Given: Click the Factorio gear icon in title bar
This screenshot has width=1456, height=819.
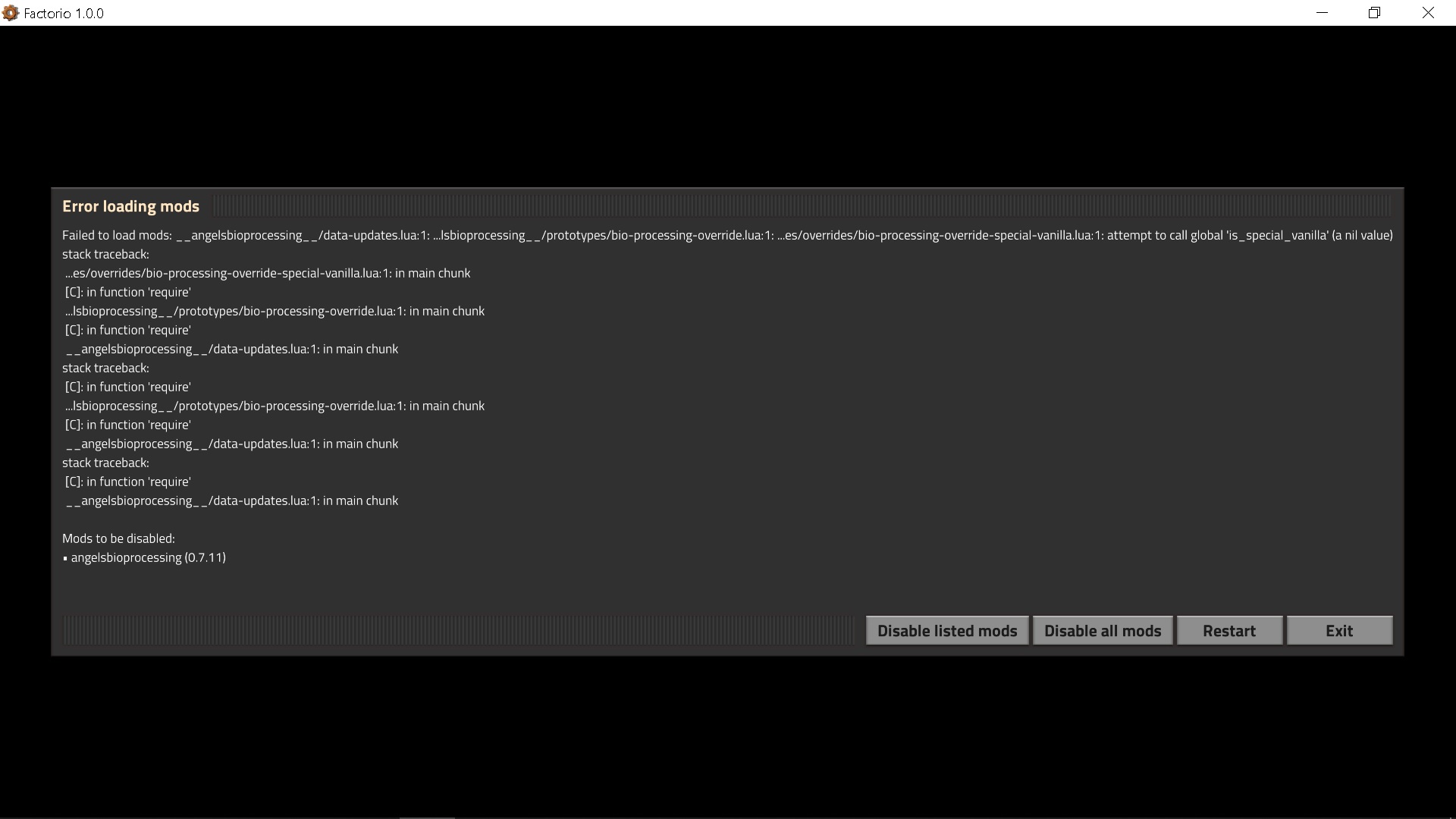Looking at the screenshot, I should [11, 13].
